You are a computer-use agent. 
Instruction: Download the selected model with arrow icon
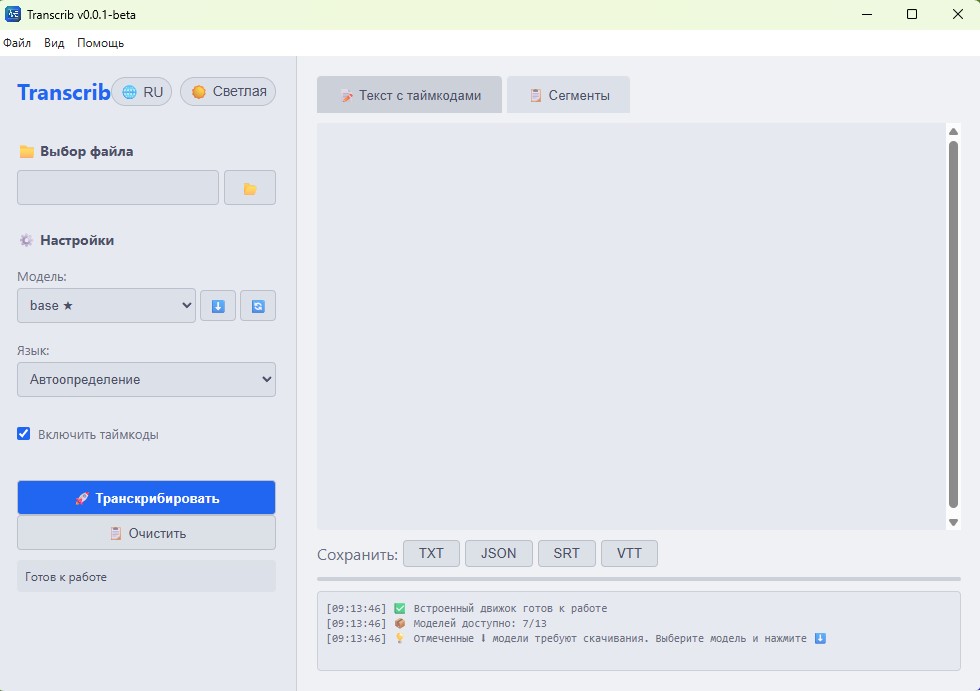point(218,306)
